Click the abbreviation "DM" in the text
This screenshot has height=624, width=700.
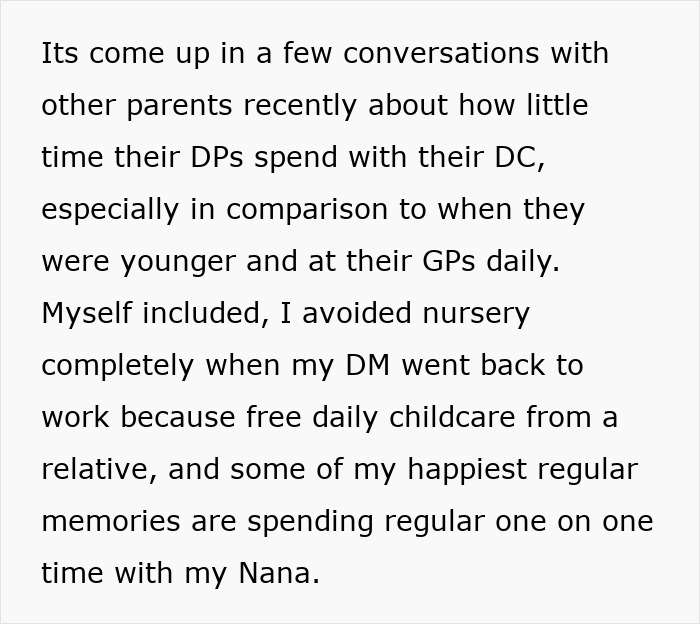[368, 365]
